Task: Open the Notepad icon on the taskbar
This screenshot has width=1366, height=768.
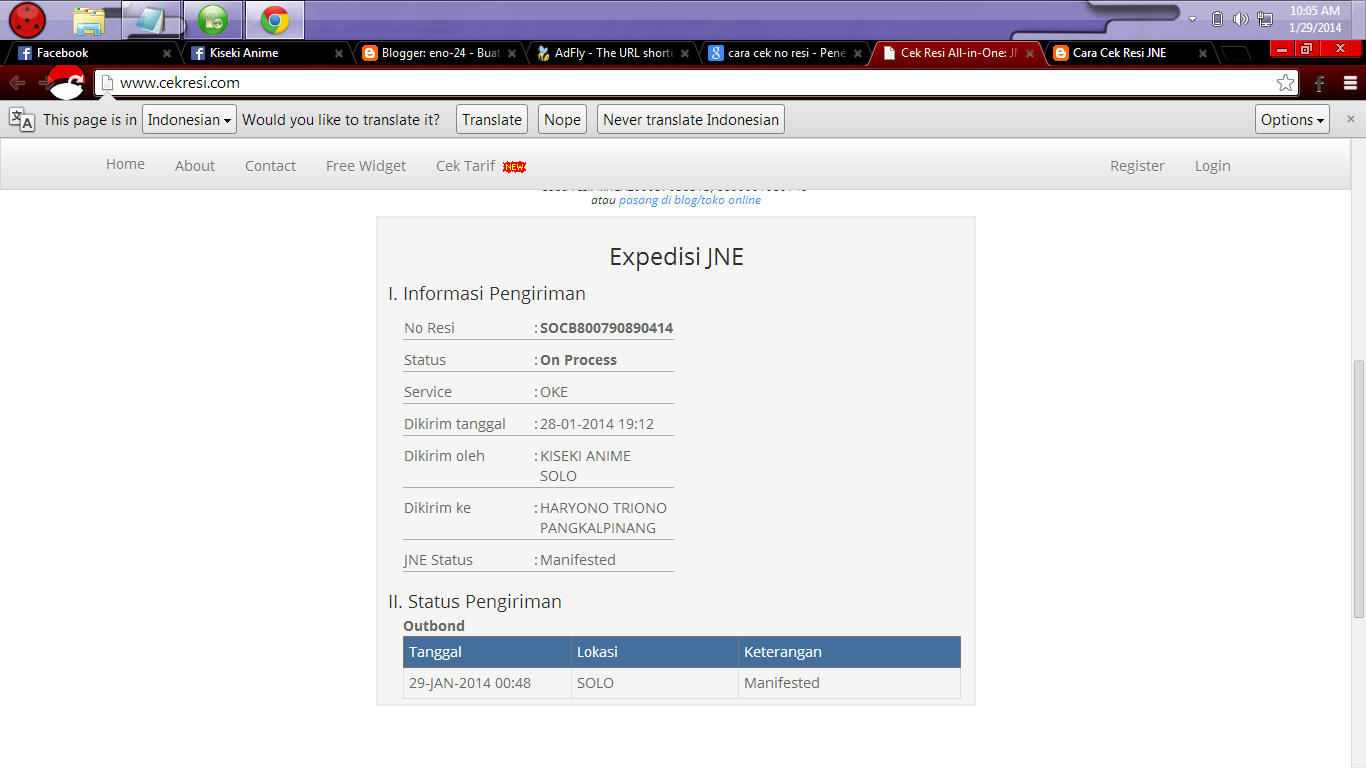Action: [x=151, y=20]
